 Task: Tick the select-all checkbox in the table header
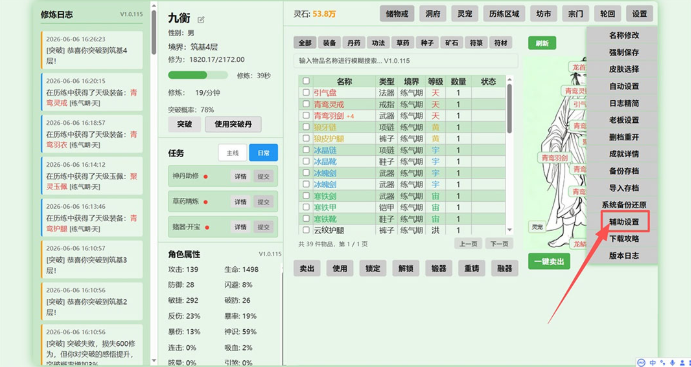pos(306,81)
